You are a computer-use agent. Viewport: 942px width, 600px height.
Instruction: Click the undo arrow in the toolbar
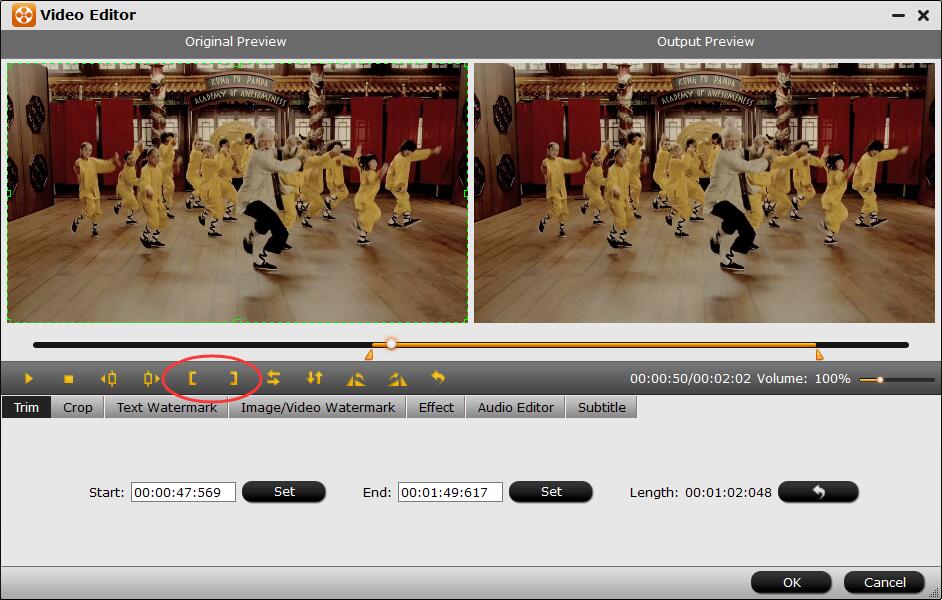click(x=437, y=379)
